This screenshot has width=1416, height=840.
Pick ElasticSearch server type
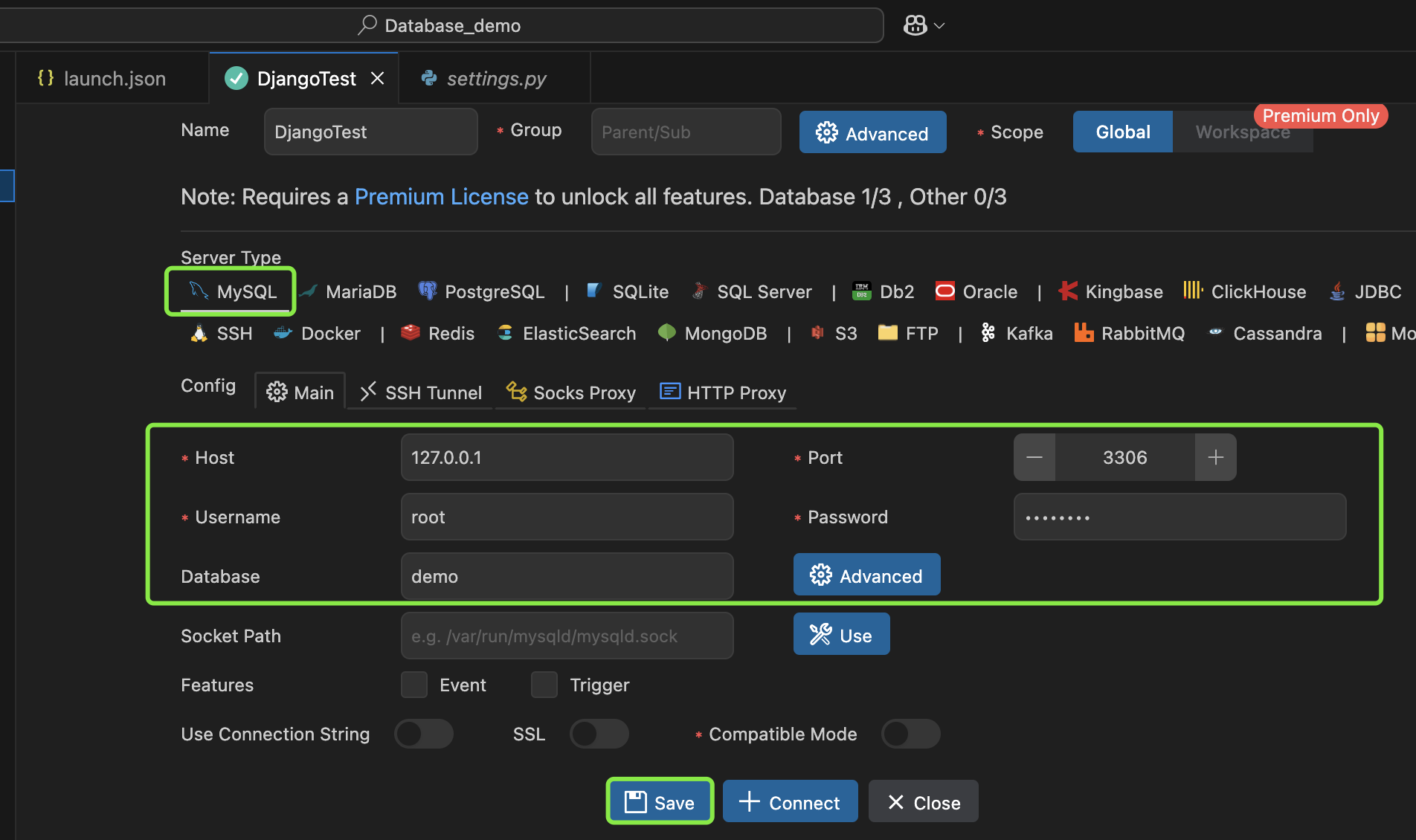(567, 333)
